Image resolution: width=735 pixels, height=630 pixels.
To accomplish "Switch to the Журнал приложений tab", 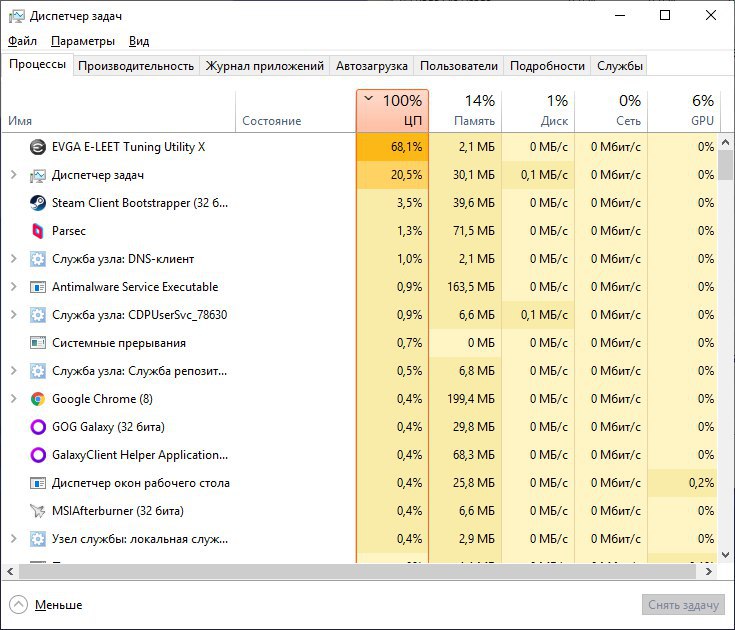I will click(264, 66).
